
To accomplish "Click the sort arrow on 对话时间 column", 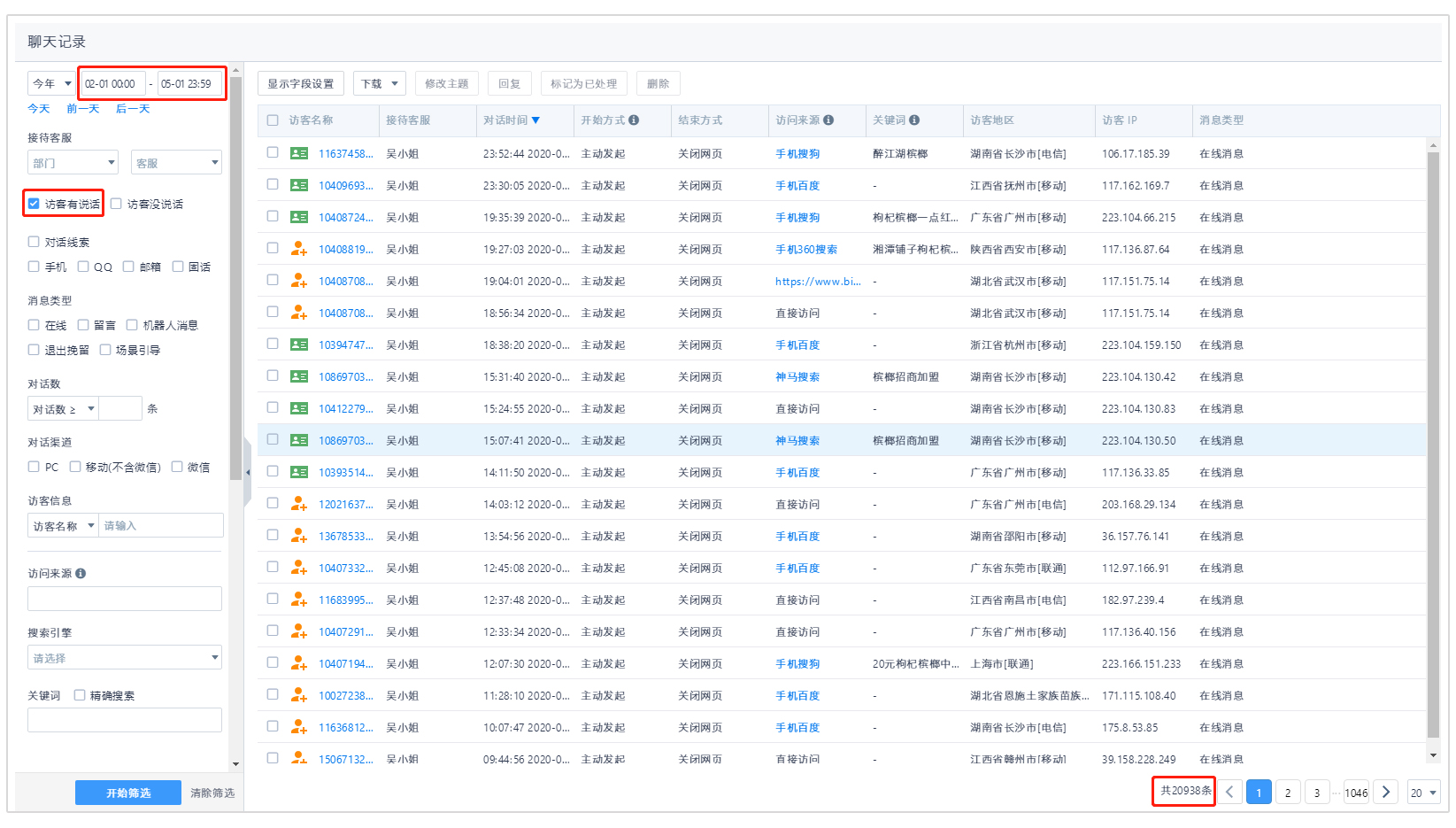I will pyautogui.click(x=535, y=120).
